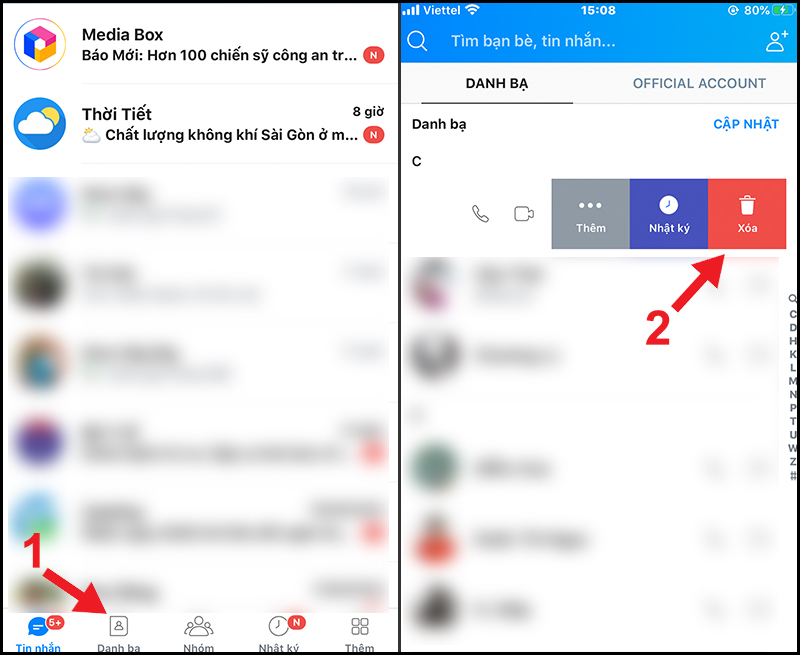Tap the CẬP NHẬT link

click(746, 124)
